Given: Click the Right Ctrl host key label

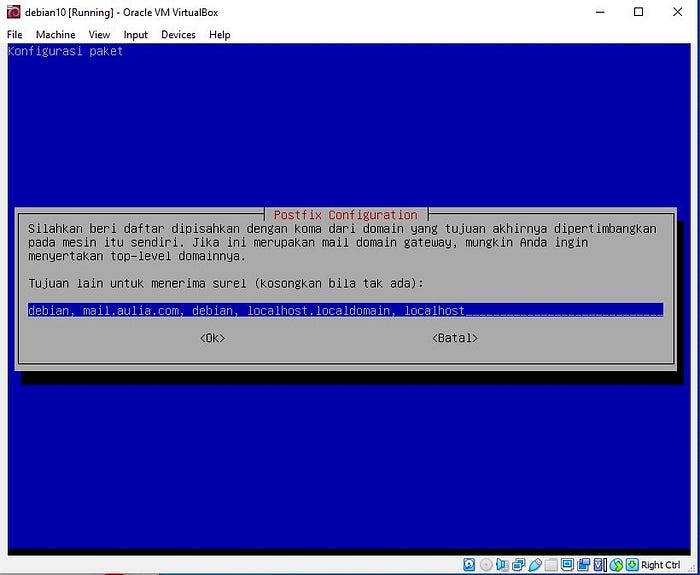Looking at the screenshot, I should click(661, 565).
